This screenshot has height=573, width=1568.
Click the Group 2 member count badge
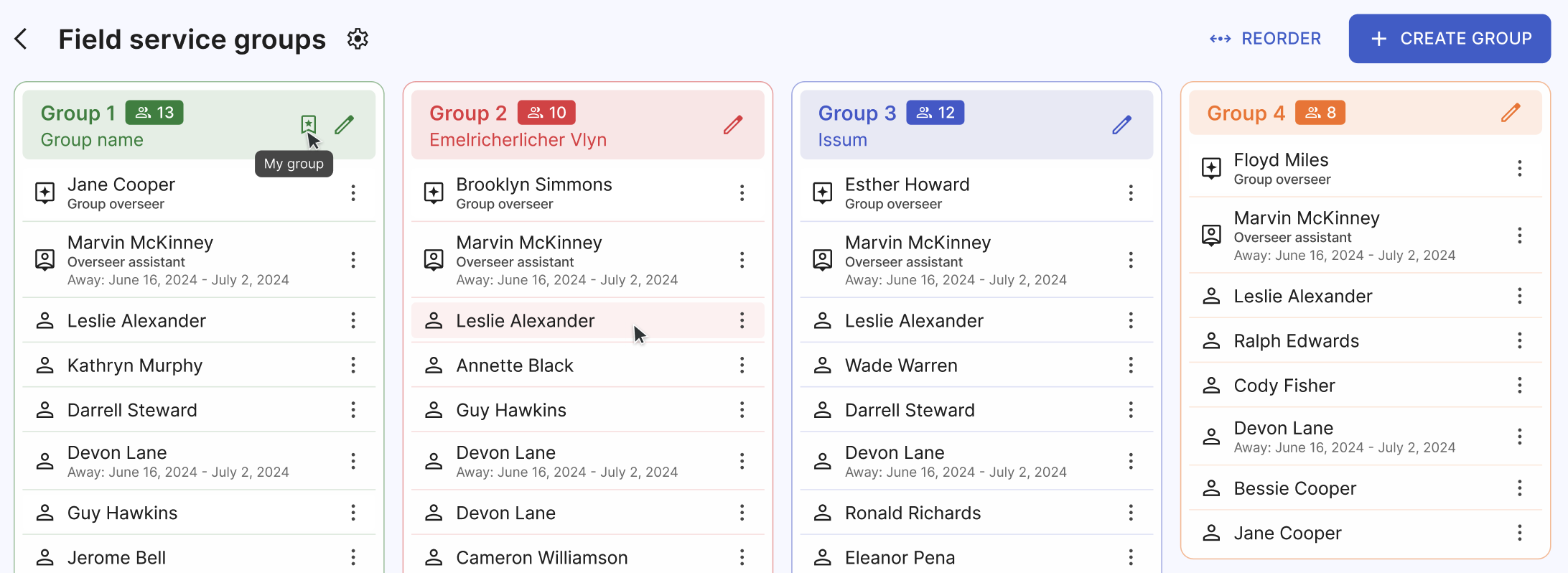546,113
